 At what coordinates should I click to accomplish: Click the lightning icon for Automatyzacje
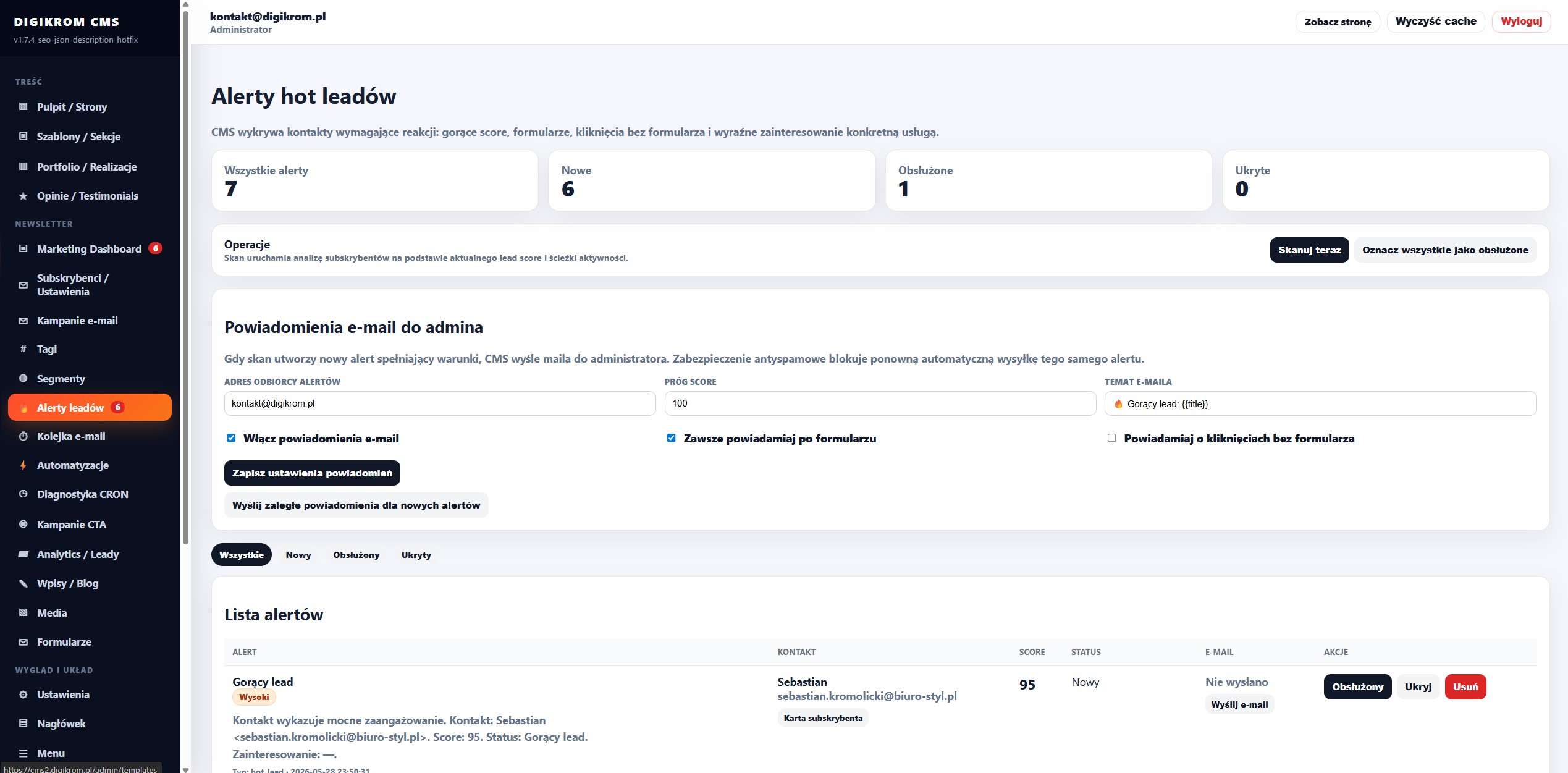coord(23,465)
